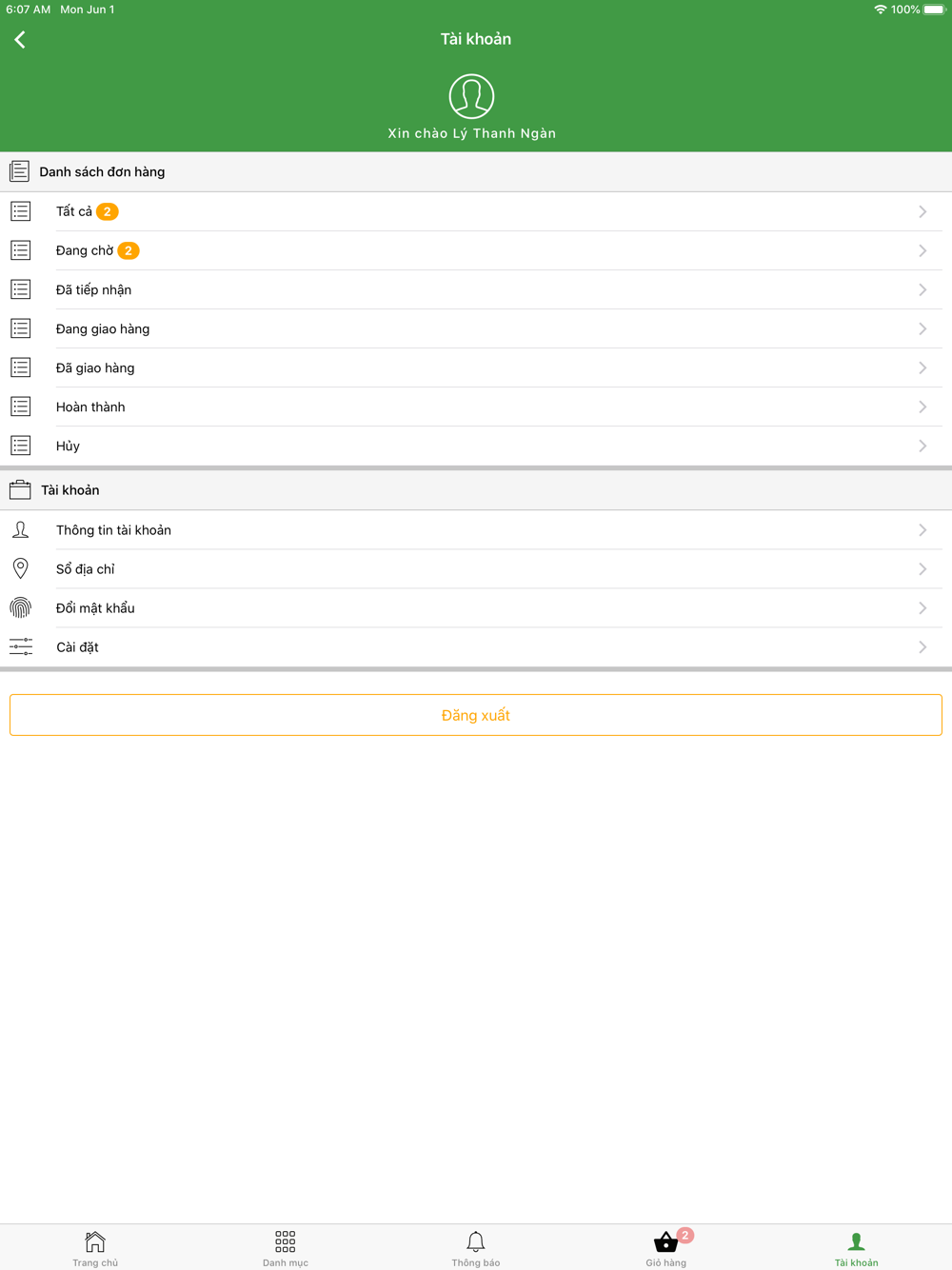Tap the Đang chờ badge showing 2
Image resolution: width=952 pixels, height=1270 pixels.
click(x=129, y=250)
